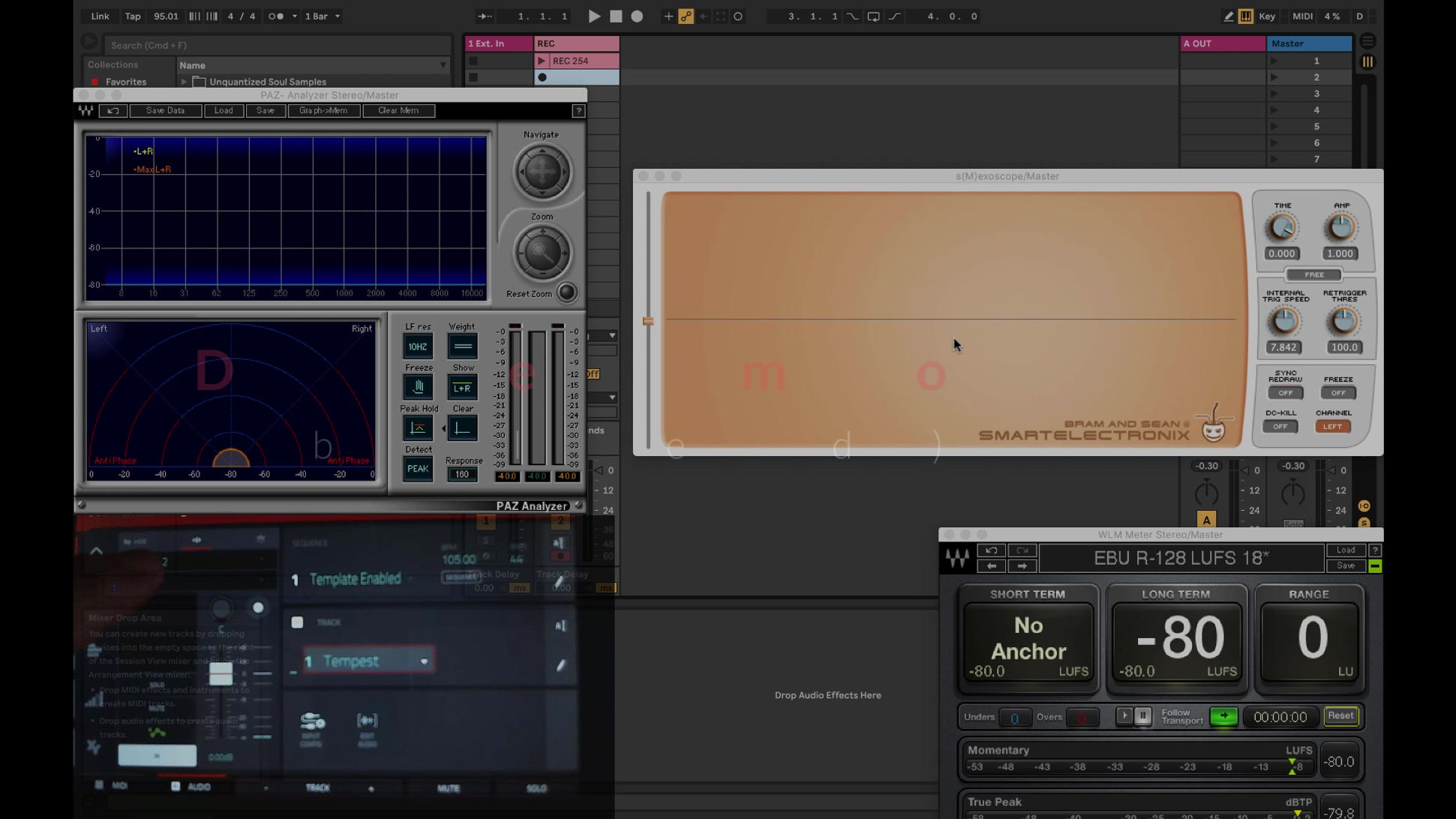Click the s(M)exoscope TIME knob
The image size is (1456, 819).
(1282, 228)
